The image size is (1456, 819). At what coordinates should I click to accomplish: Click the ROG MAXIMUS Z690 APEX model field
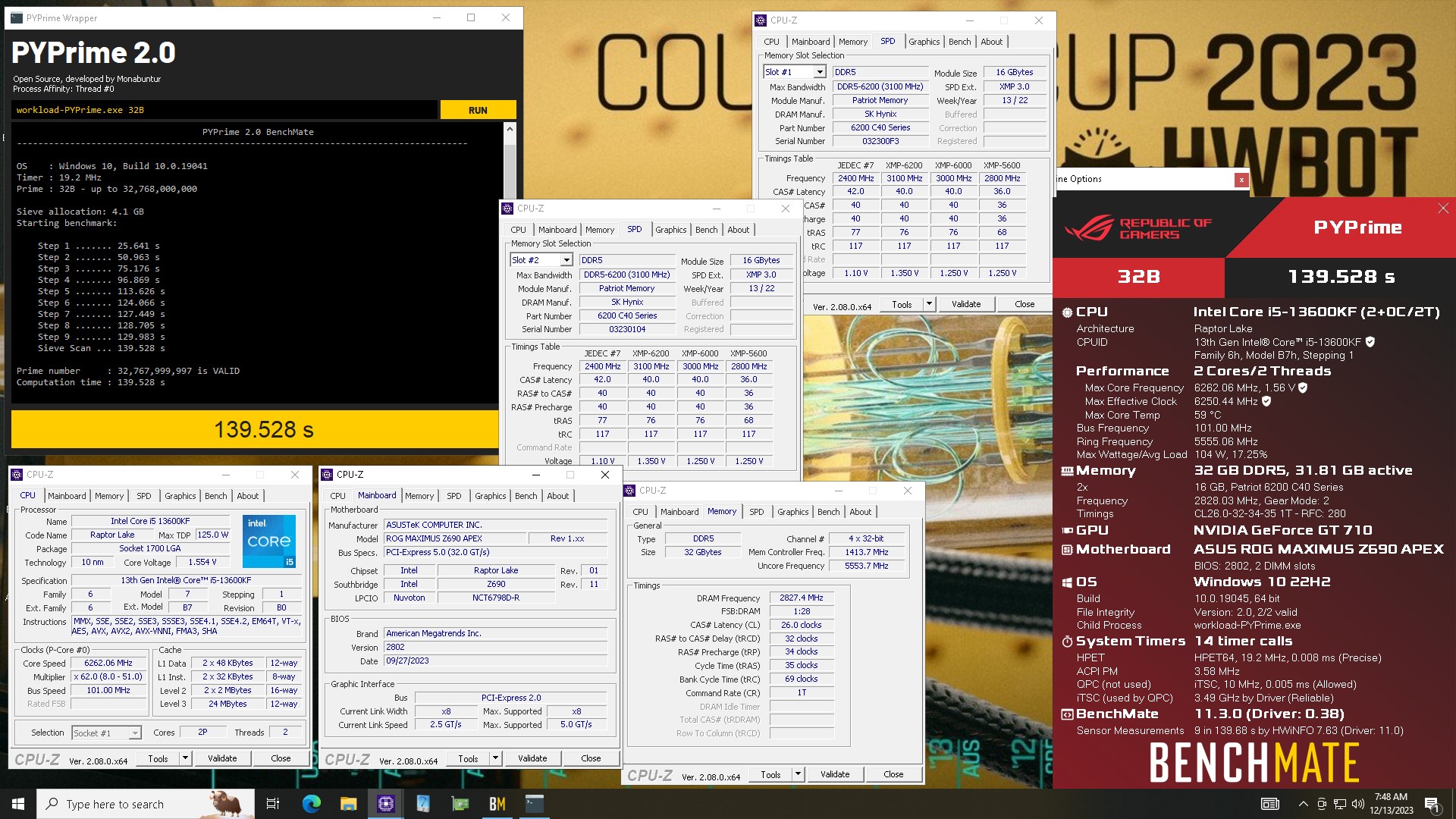(x=454, y=538)
